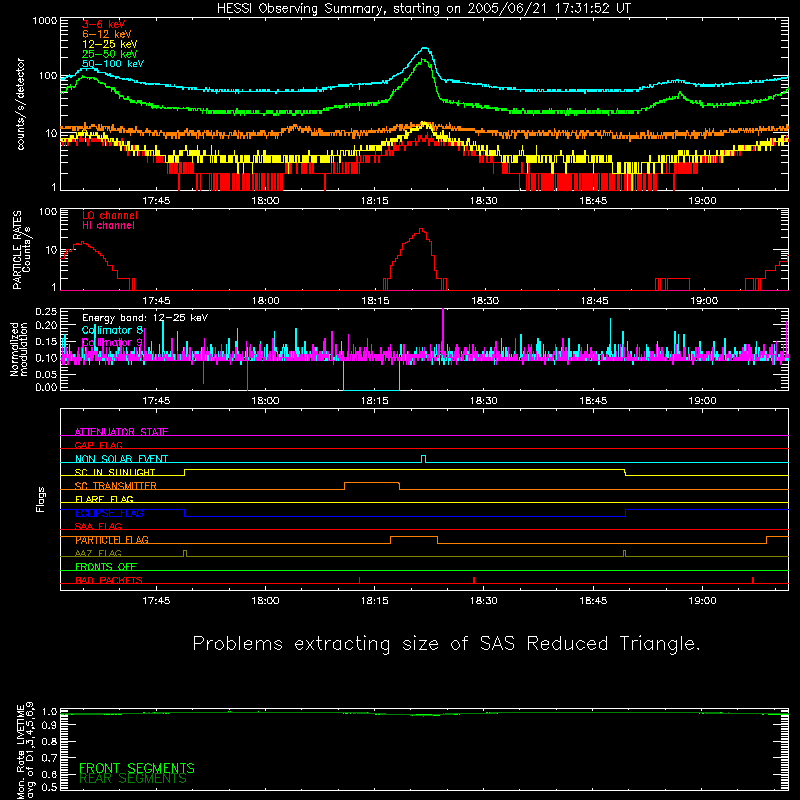Click the ECLIPSE FLAG label
Screen dimensions: 800x800
(x=109, y=513)
